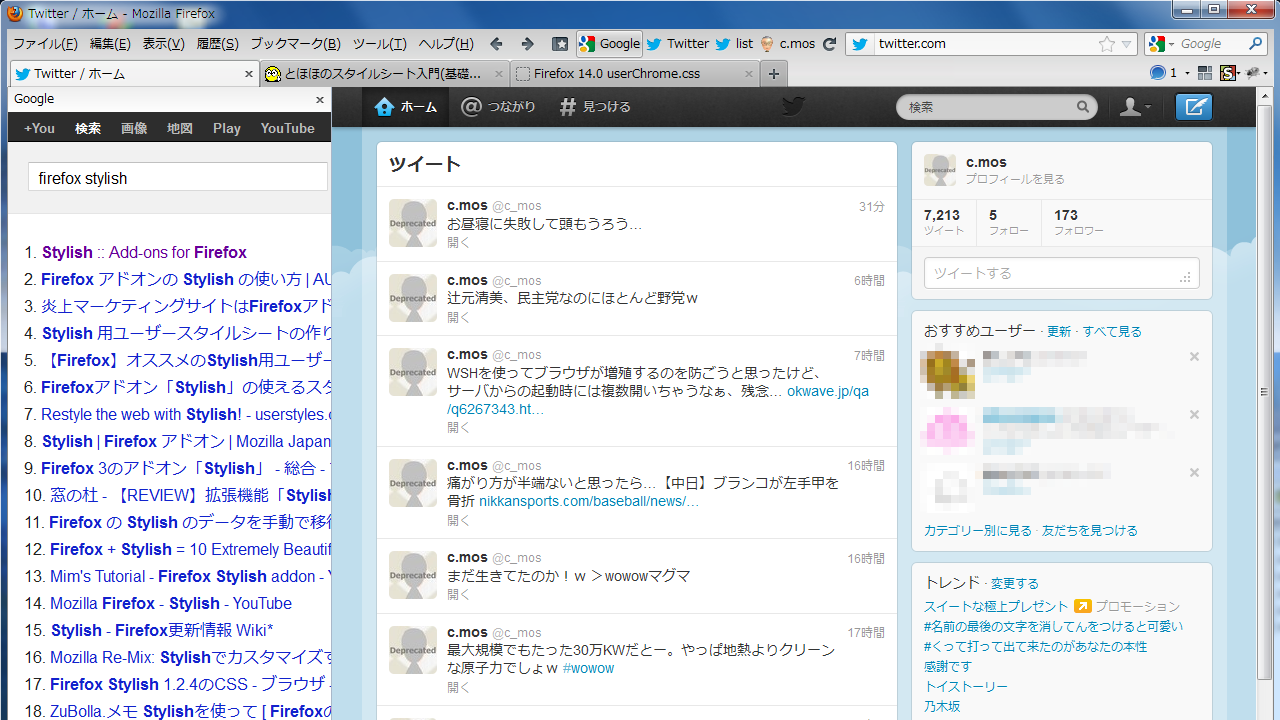Open result 'Restyle the web with Stylish!'
This screenshot has width=1280, height=720.
[186, 414]
